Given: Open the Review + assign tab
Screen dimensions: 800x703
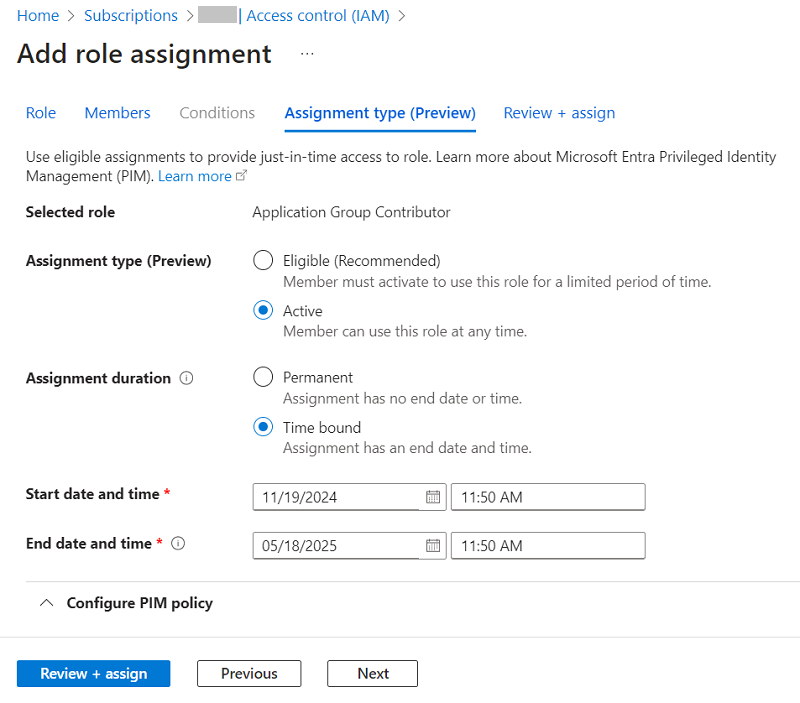Looking at the screenshot, I should 559,113.
